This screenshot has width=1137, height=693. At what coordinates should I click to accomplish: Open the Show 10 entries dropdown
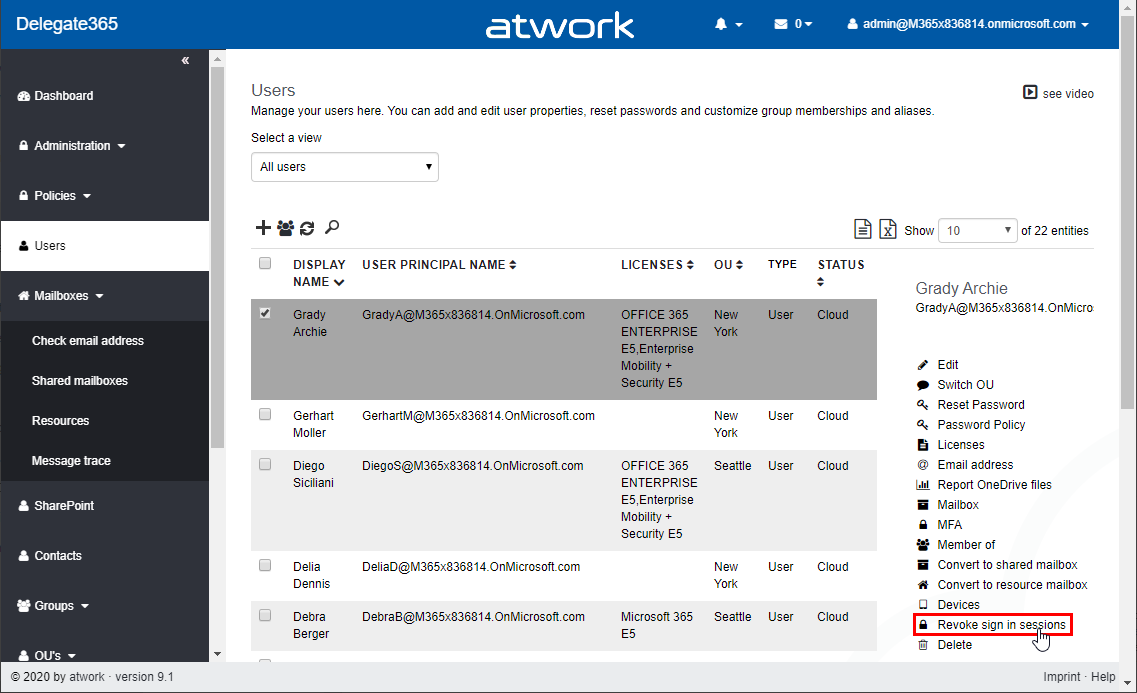(977, 231)
